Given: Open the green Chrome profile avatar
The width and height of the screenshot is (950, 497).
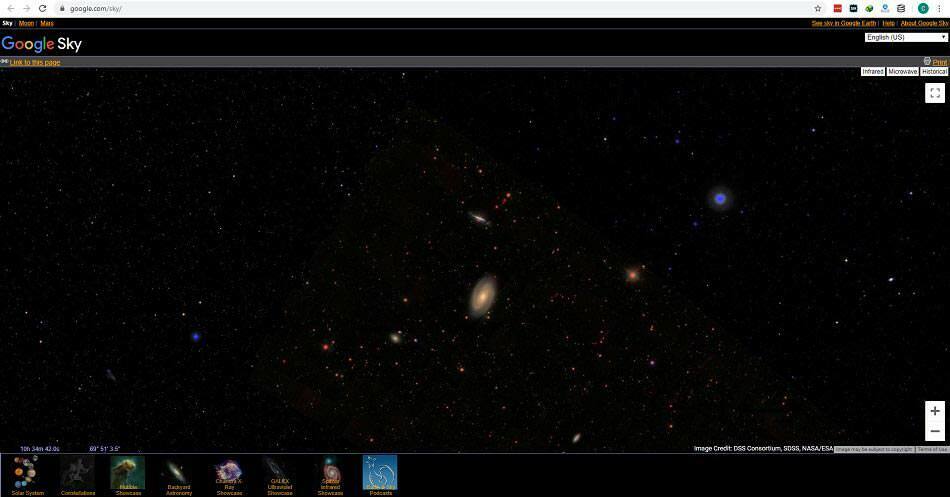Looking at the screenshot, I should [923, 8].
